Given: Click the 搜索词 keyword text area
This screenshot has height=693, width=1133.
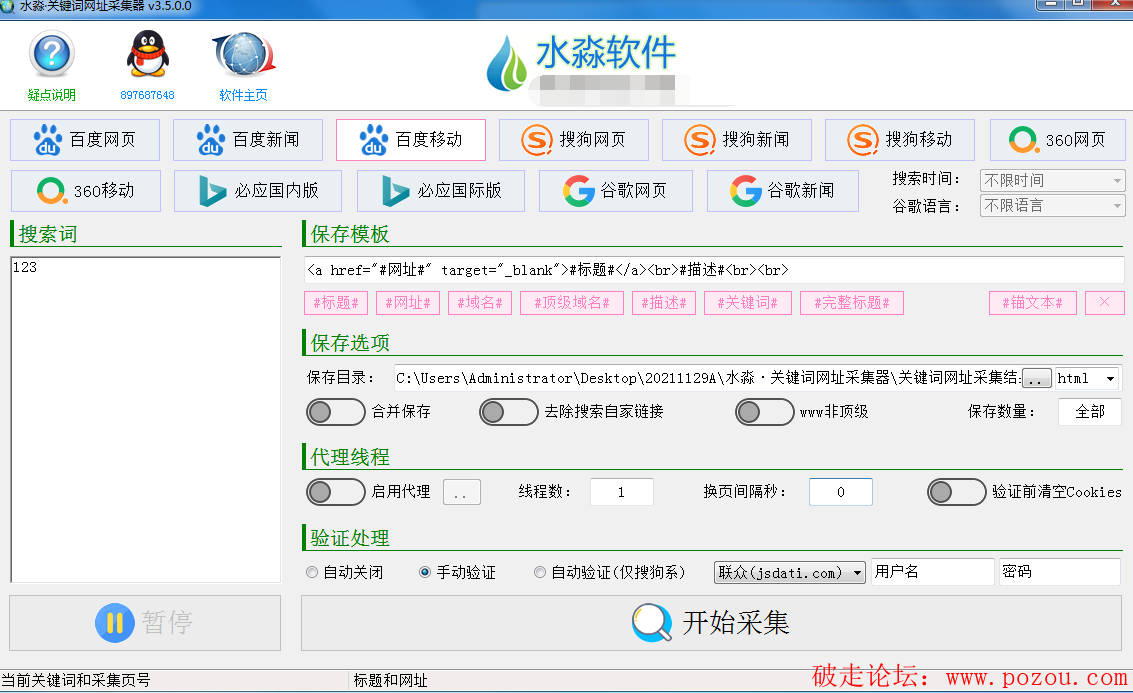Looking at the screenshot, I should 145,419.
